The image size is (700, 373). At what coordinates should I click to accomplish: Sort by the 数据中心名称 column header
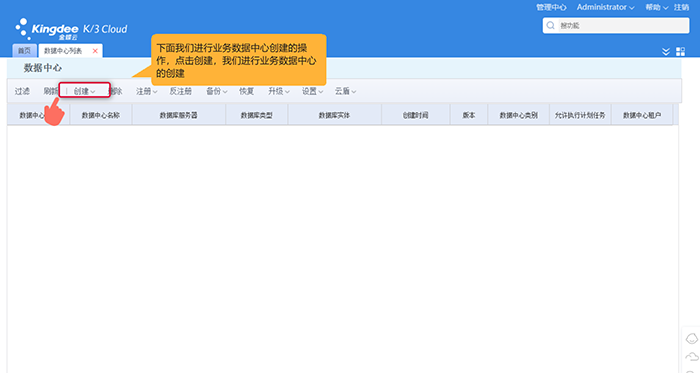100,115
